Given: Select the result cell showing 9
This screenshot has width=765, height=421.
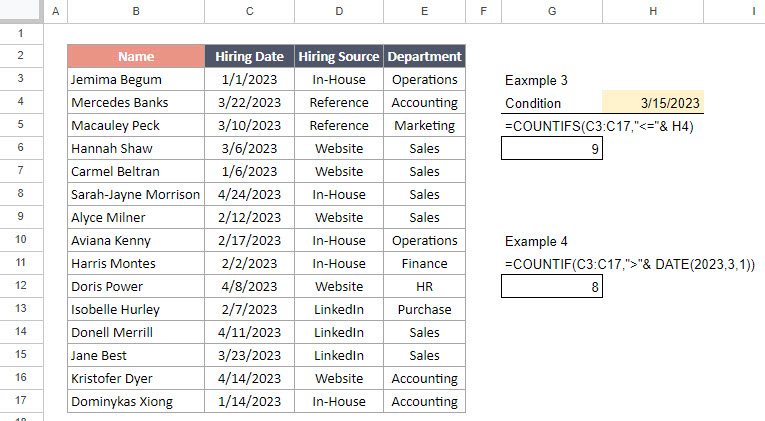Looking at the screenshot, I should pyautogui.click(x=552, y=149).
